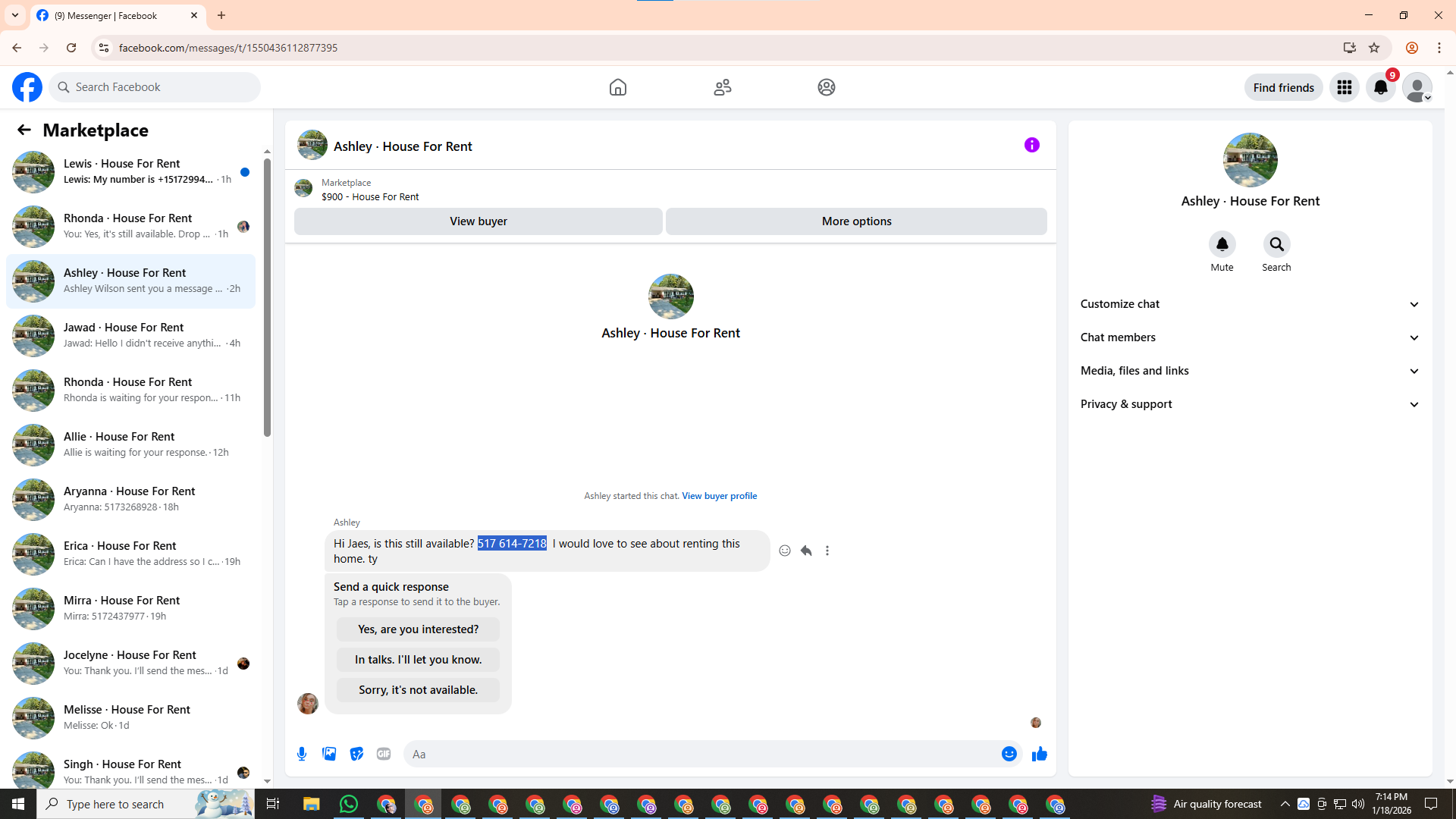Open the sticker picker icon
This screenshot has height=819, width=1456.
356,754
